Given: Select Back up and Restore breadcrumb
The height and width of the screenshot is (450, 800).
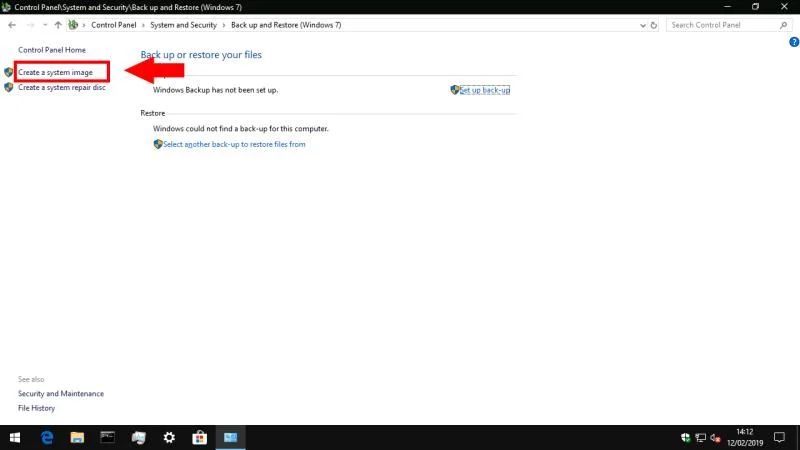Looking at the screenshot, I should point(286,25).
